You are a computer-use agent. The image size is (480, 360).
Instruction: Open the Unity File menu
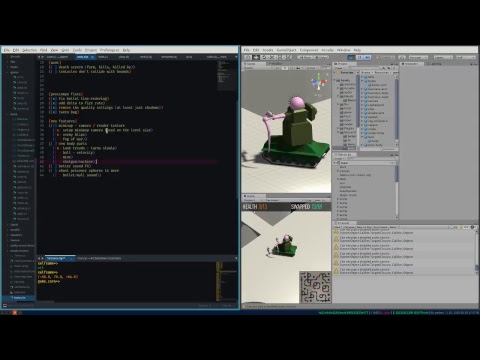247,50
